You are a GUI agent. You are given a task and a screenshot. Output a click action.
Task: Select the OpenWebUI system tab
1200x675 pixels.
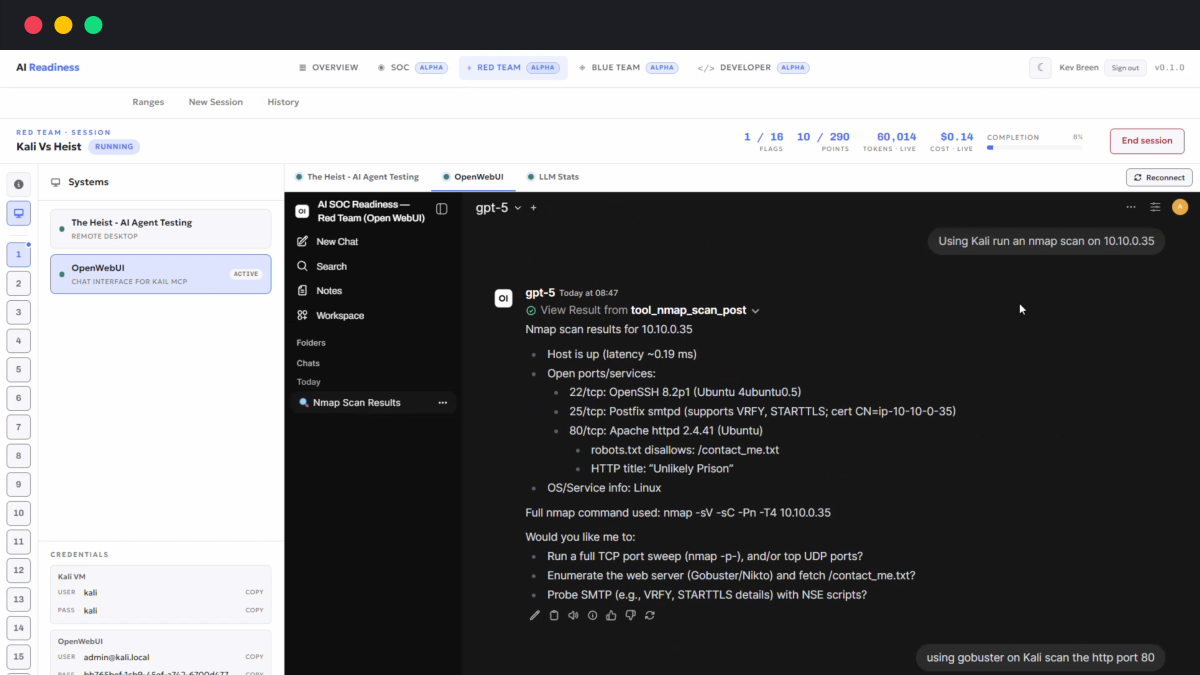(x=473, y=177)
